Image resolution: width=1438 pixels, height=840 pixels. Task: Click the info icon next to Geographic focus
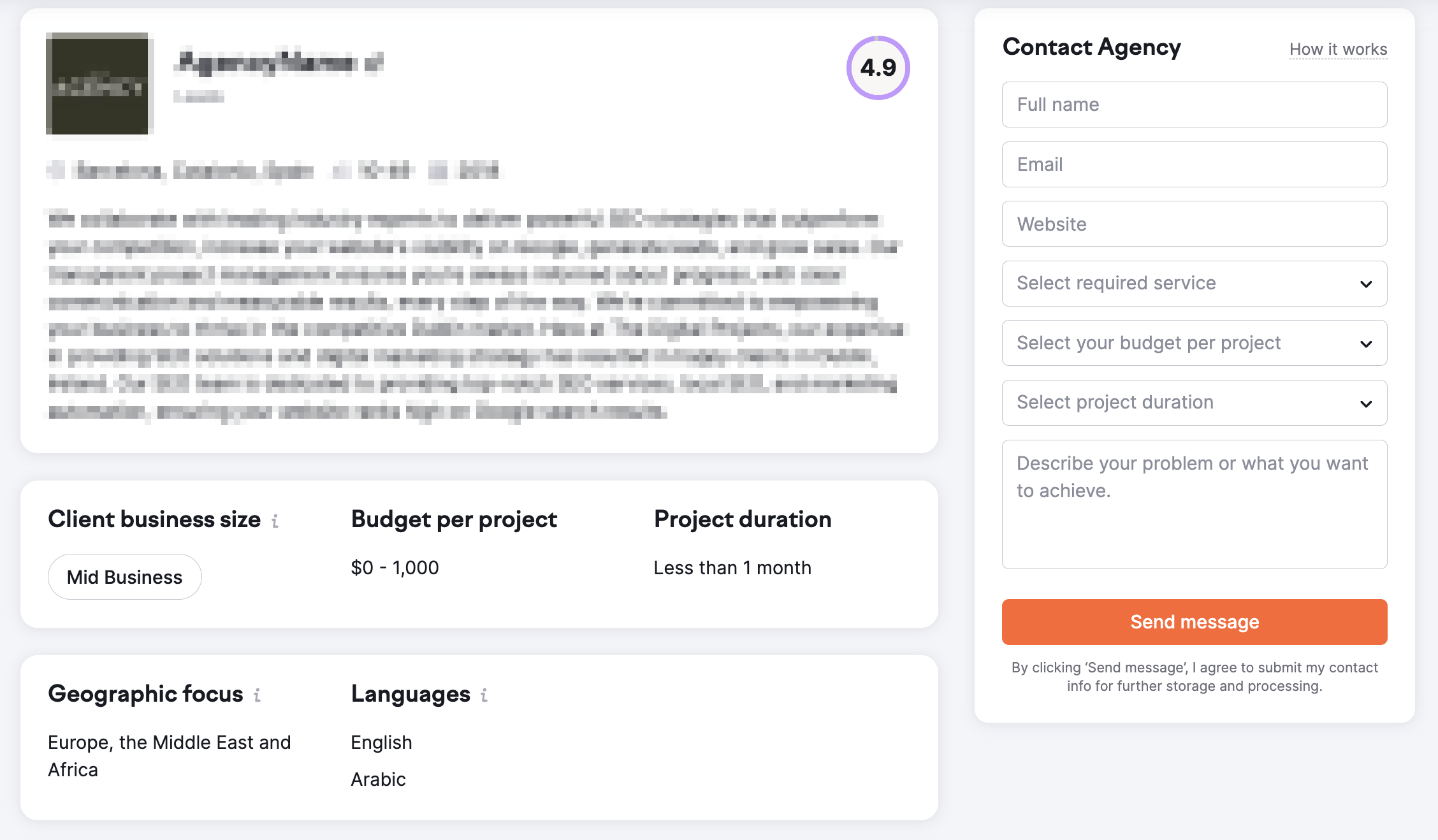(x=258, y=695)
